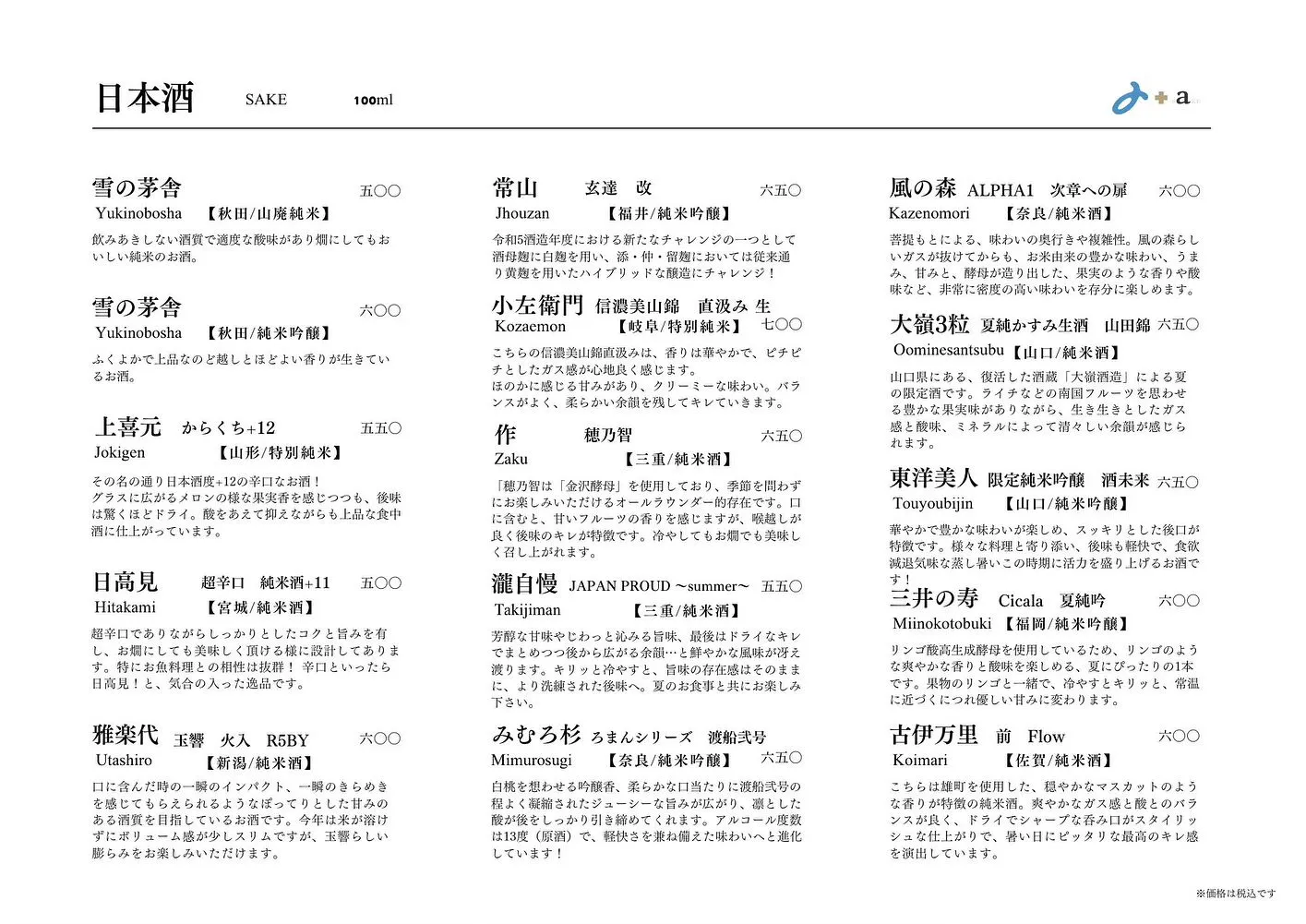Click the 日本酒 page heading
Image resolution: width=1306 pixels, height=924 pixels.
145,98
